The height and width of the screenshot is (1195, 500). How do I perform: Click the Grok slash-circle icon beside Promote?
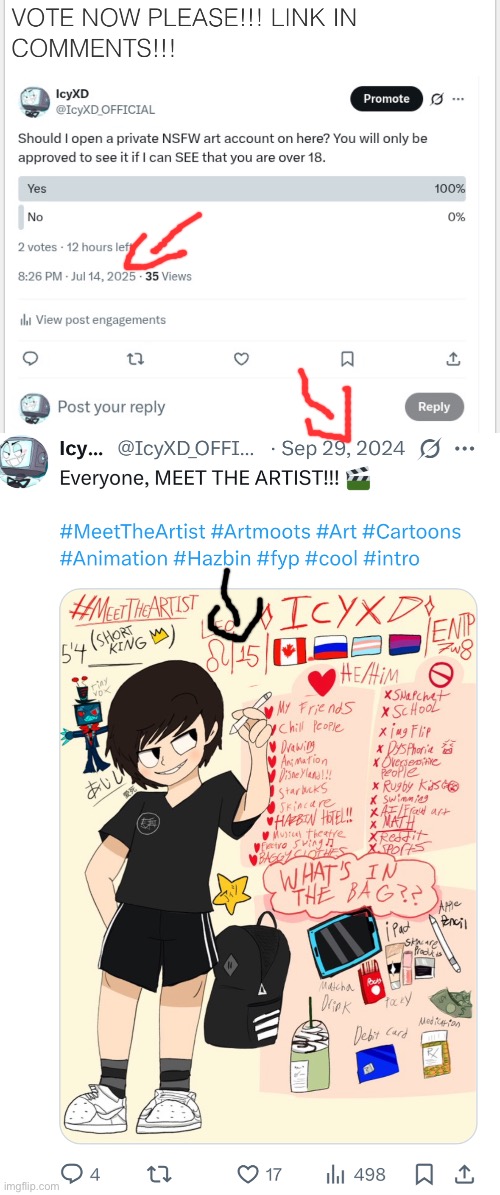click(x=437, y=99)
